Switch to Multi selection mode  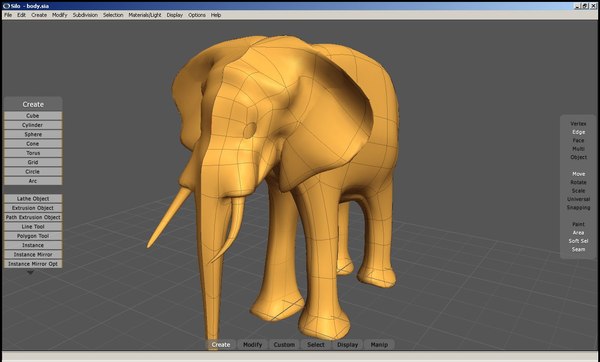click(578, 148)
